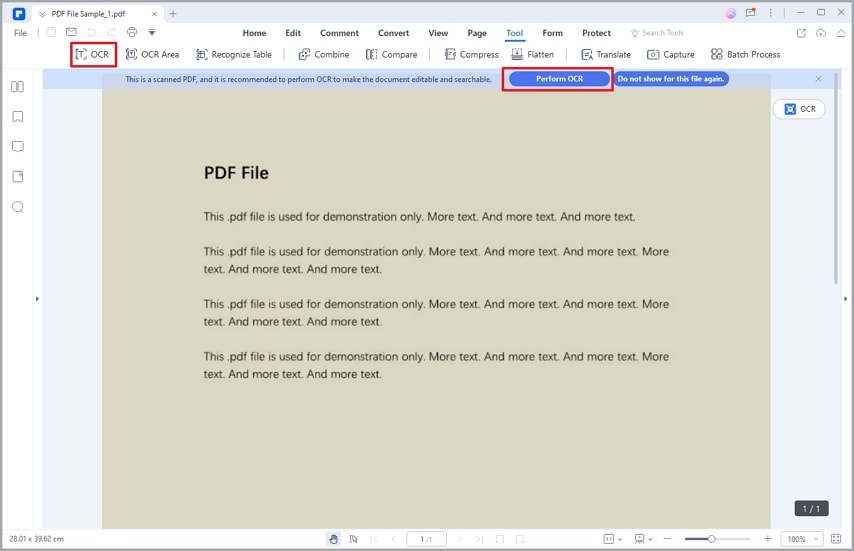The width and height of the screenshot is (854, 551).
Task: Expand the quick access toolbar dropdown arrow
Action: (x=152, y=33)
